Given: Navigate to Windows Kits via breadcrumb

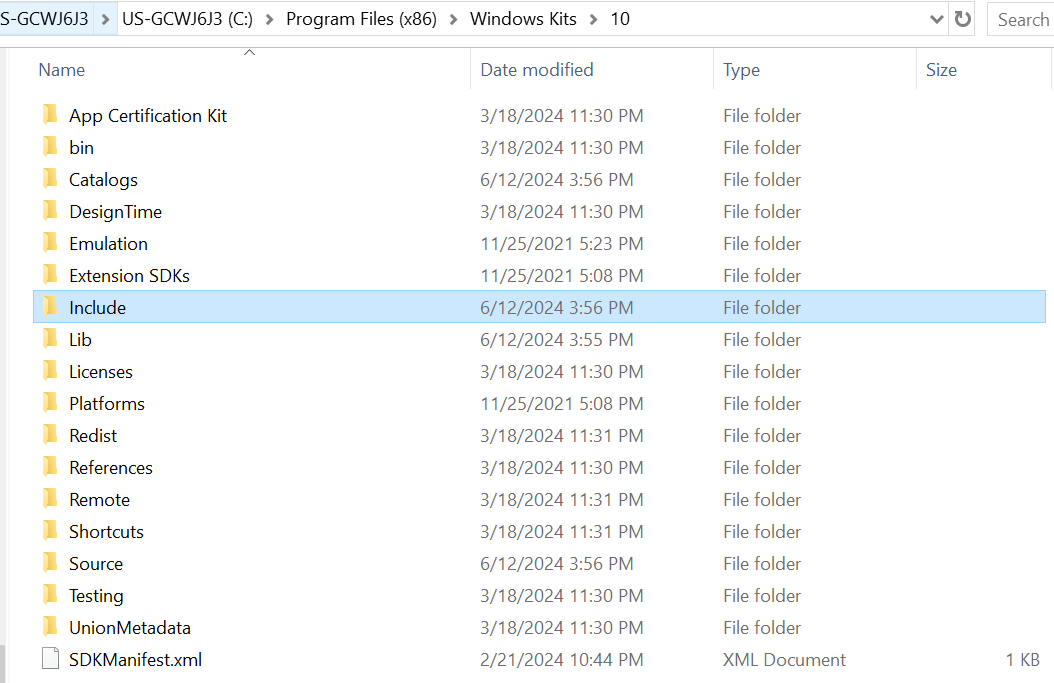Looking at the screenshot, I should point(523,18).
